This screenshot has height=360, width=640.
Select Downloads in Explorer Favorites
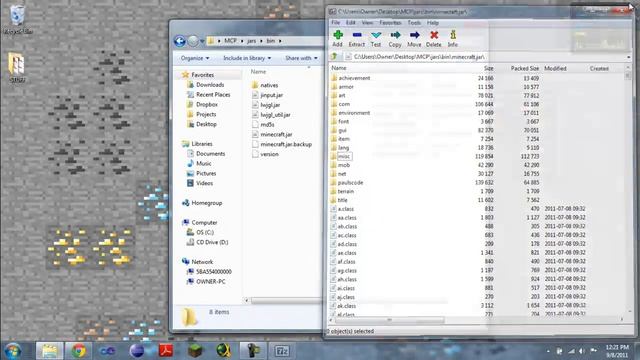(210, 85)
